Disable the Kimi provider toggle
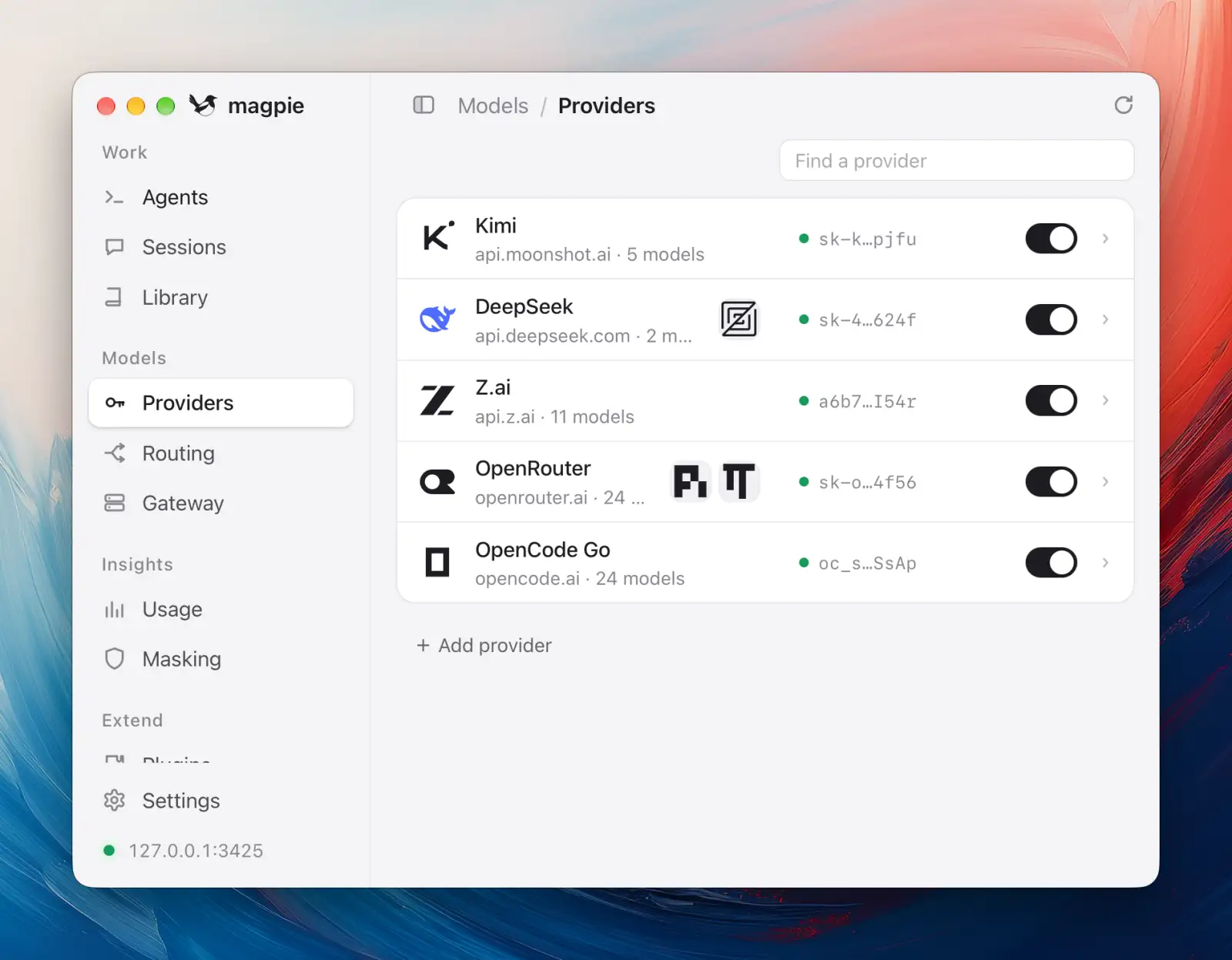 click(x=1051, y=239)
